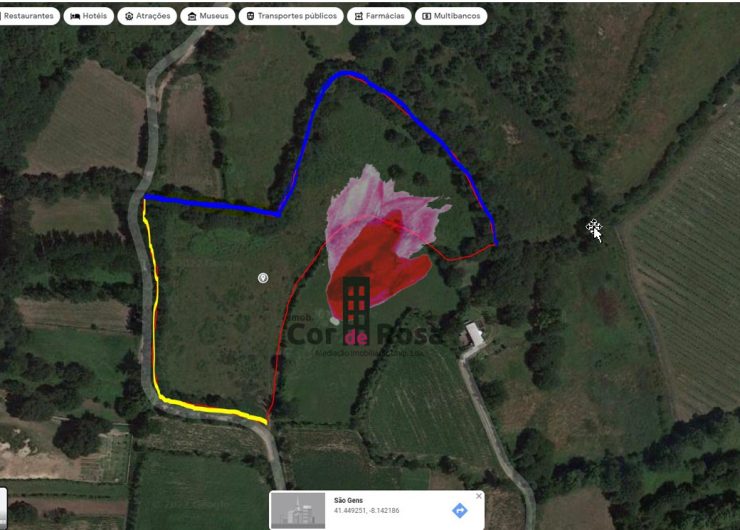The height and width of the screenshot is (530, 740).
Task: Click the museum building icon in Museus chip
Action: [x=192, y=16]
